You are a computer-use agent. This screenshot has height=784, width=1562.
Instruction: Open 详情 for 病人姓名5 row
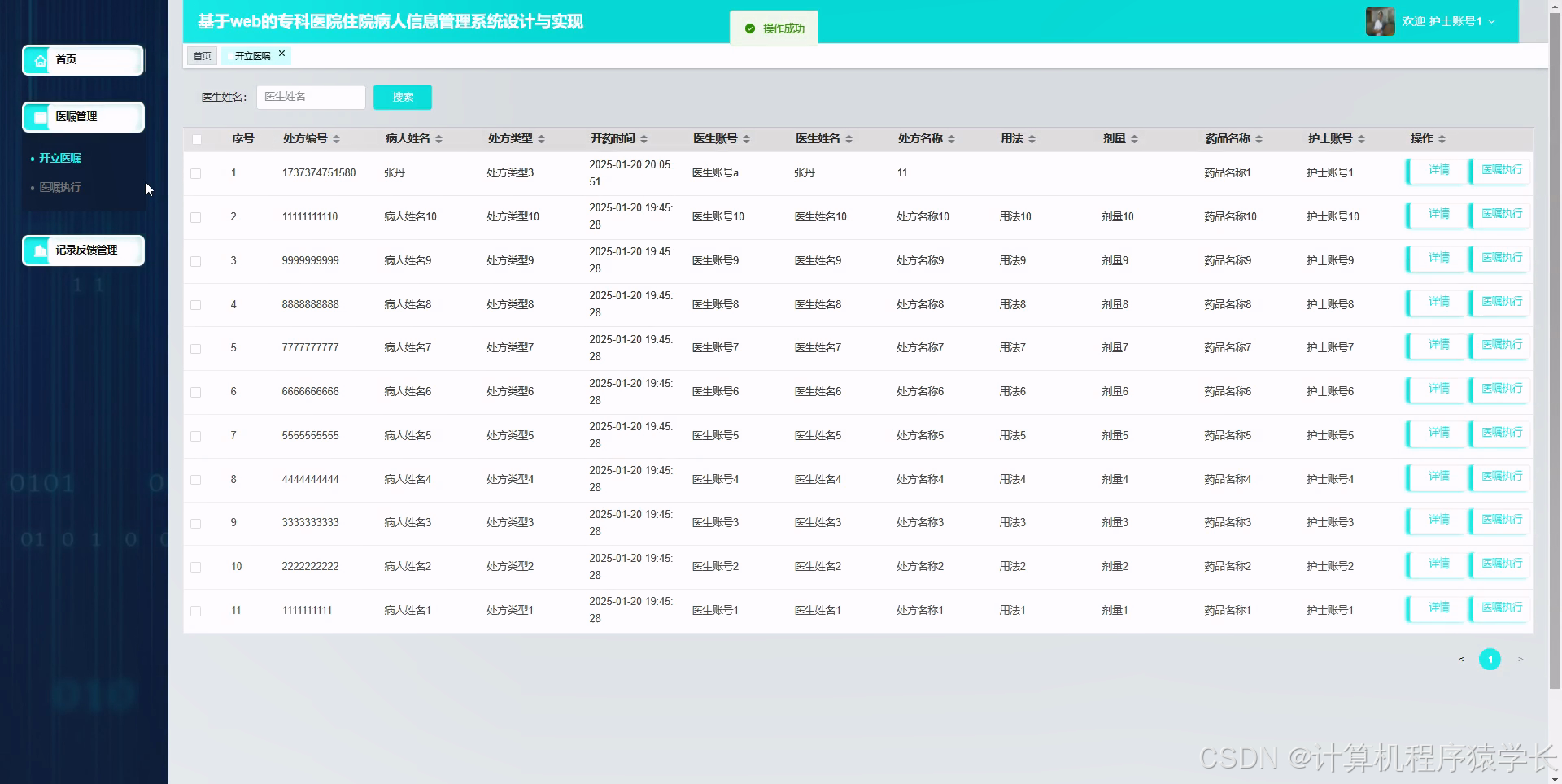coord(1437,433)
